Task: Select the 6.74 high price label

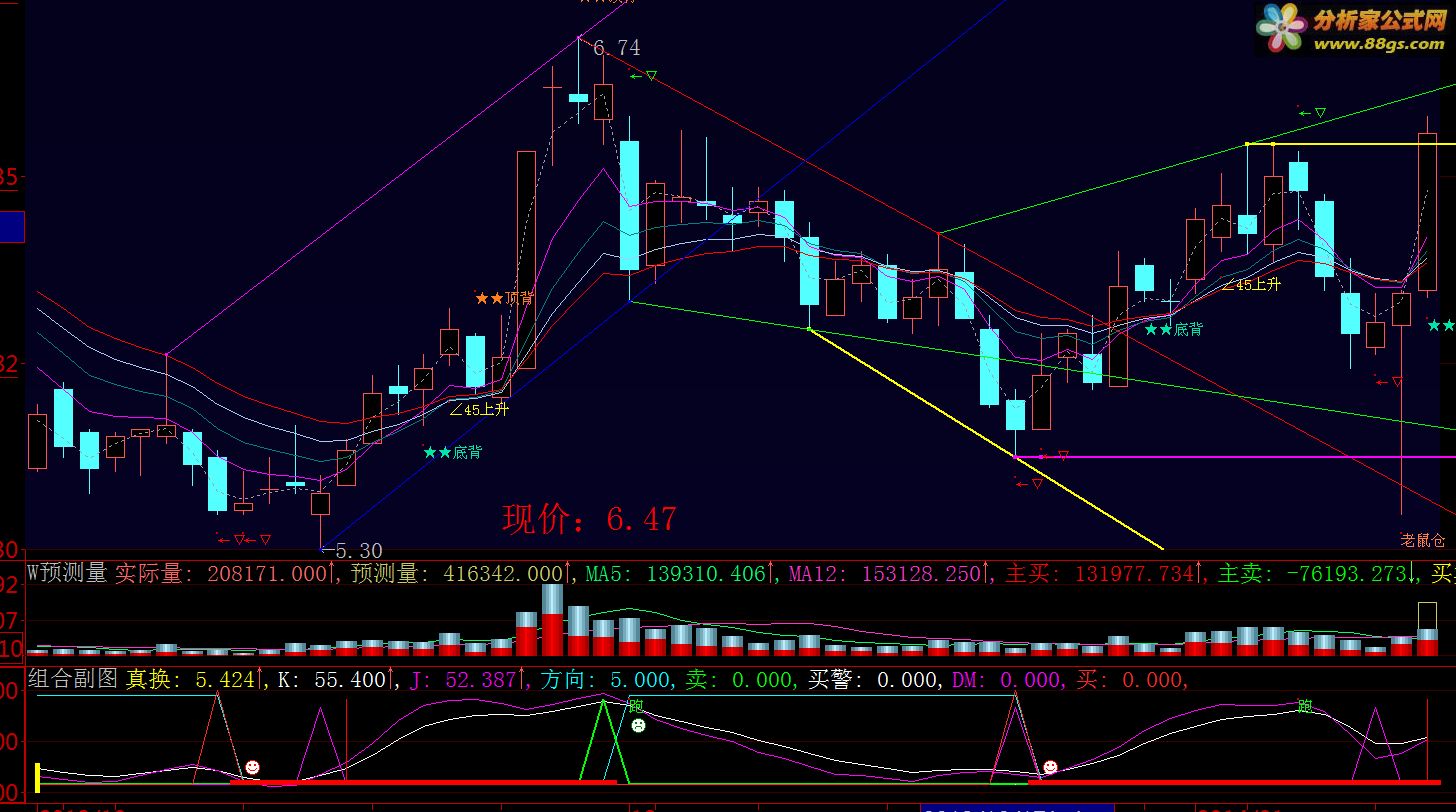Action: [617, 48]
